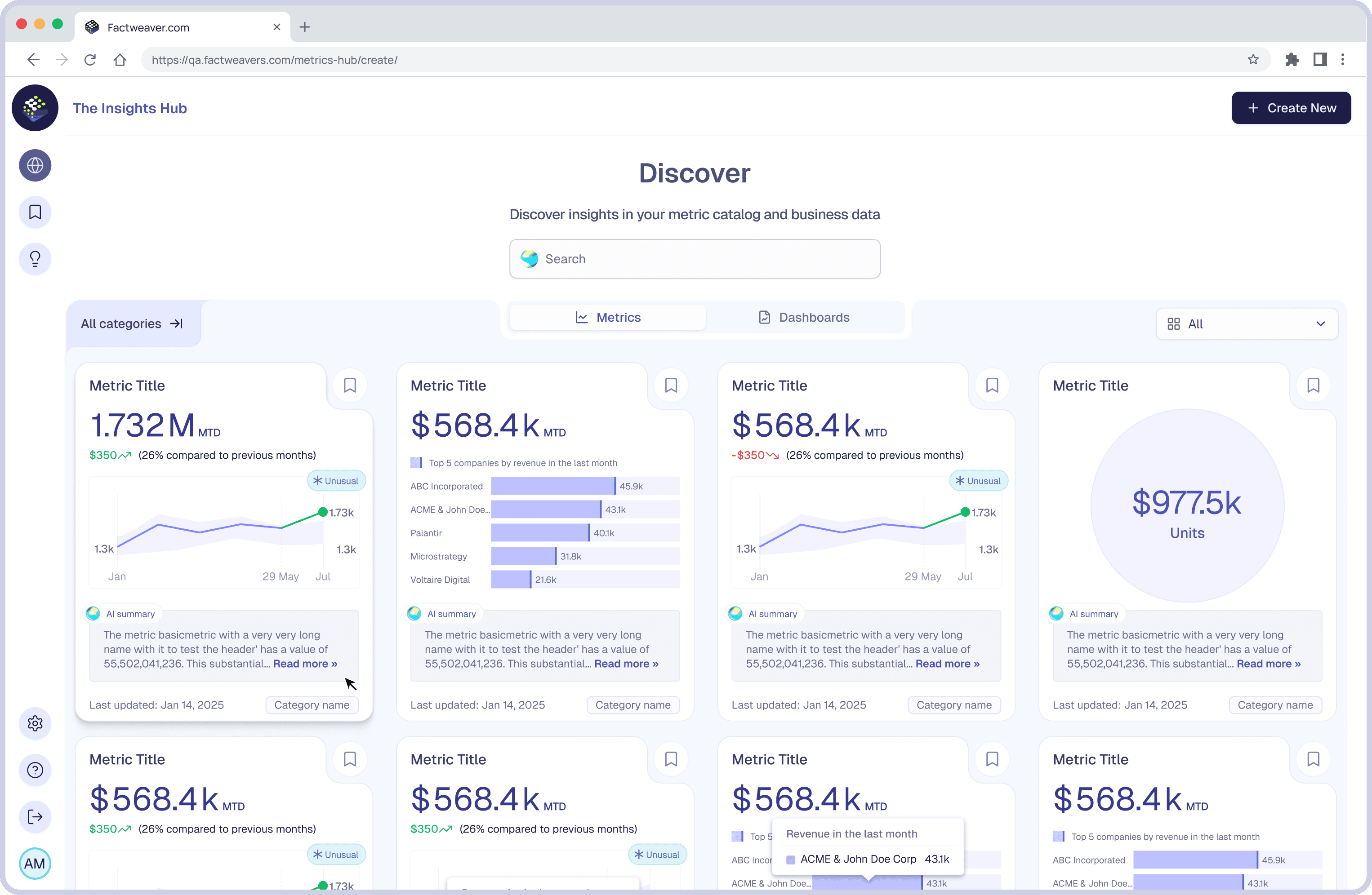Click the legend swatch for Top 5 companies

click(416, 463)
